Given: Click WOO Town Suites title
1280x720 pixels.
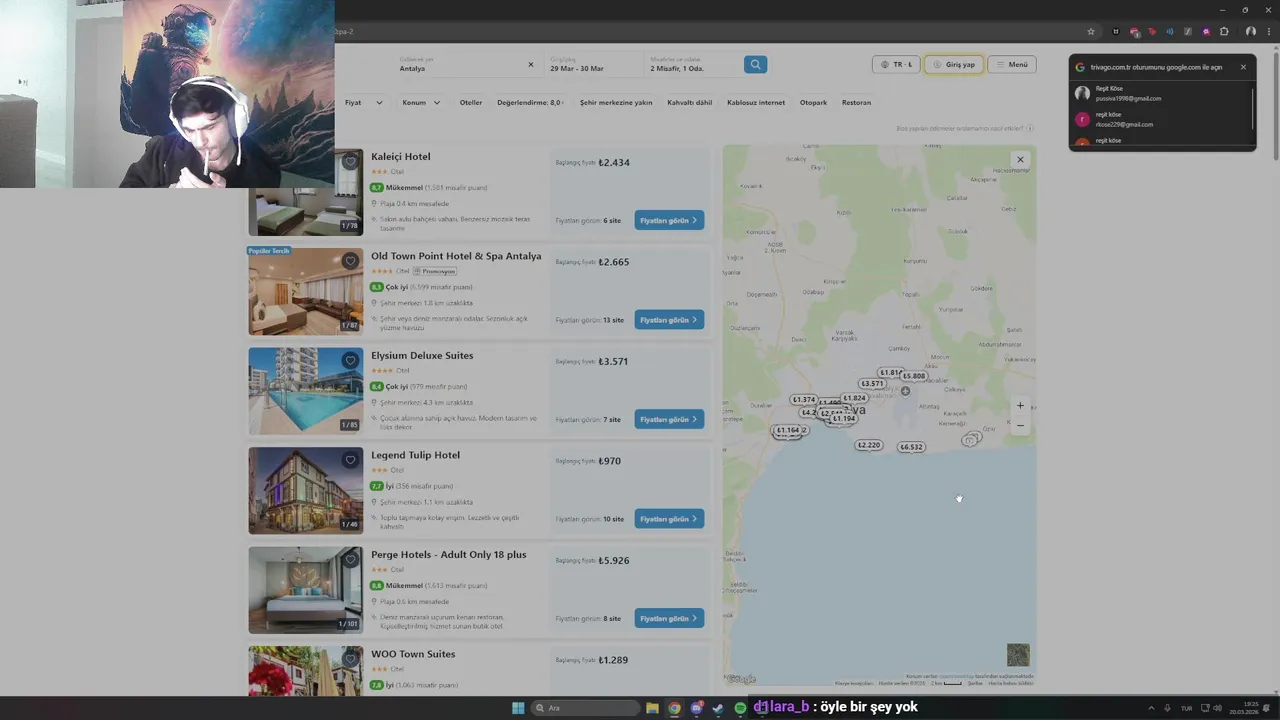Looking at the screenshot, I should coord(413,654).
